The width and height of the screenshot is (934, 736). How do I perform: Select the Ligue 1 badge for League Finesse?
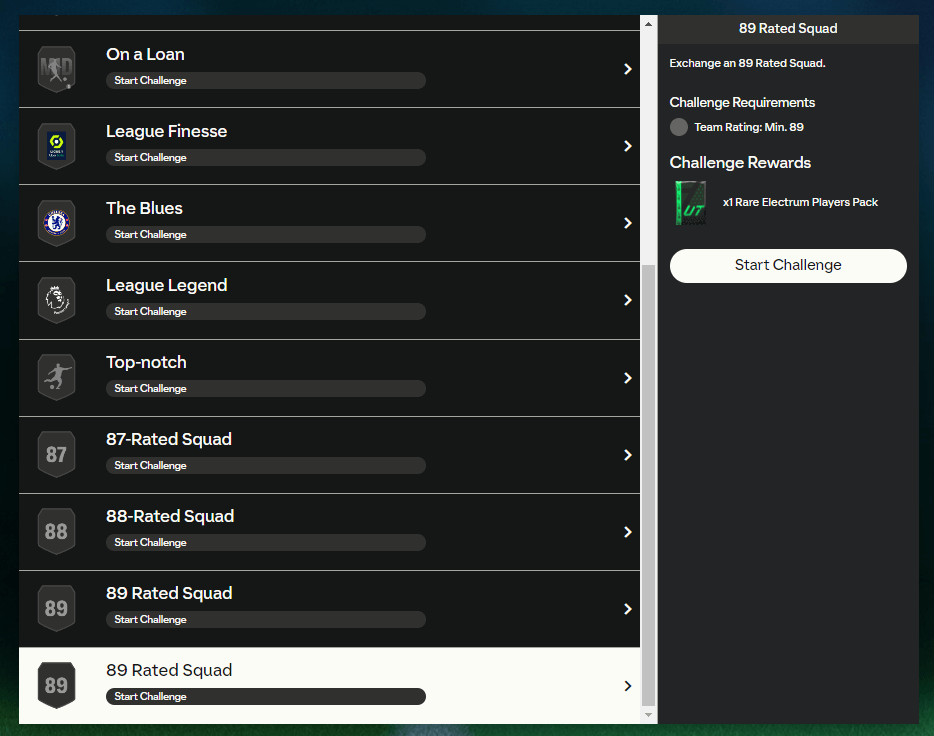56,146
